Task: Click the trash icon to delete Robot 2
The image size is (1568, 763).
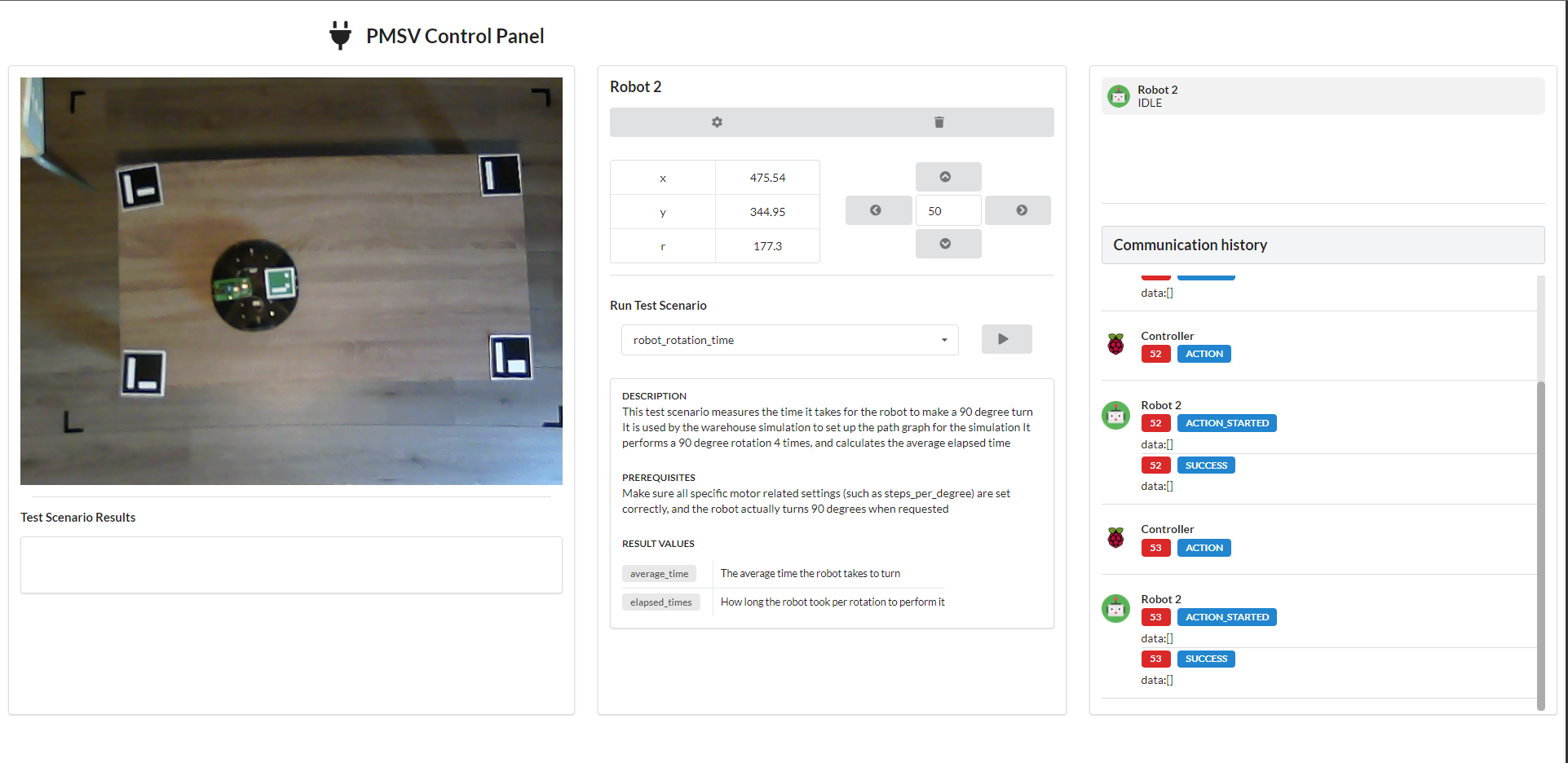Action: (x=939, y=121)
